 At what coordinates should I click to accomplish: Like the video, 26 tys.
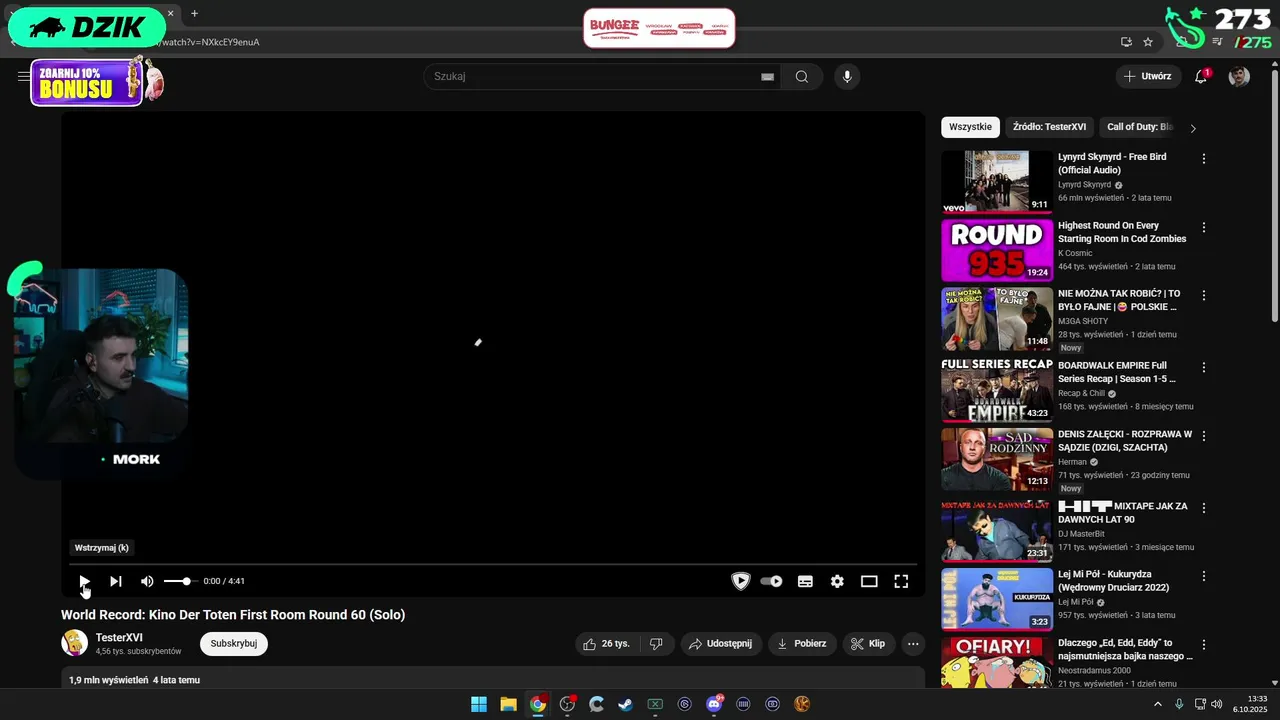607,644
